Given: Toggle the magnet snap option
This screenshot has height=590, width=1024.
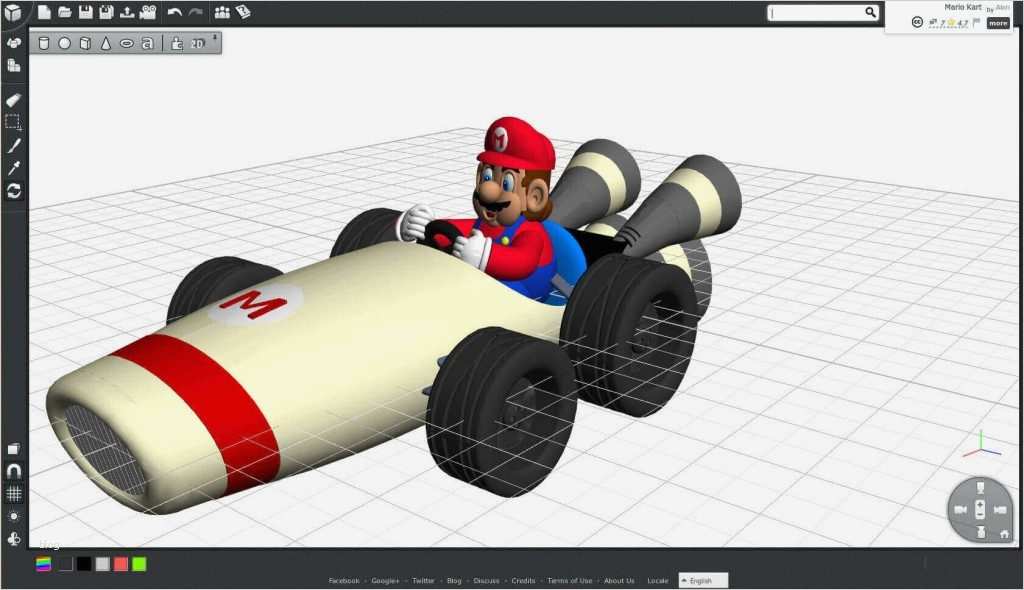Looking at the screenshot, I should (x=14, y=470).
